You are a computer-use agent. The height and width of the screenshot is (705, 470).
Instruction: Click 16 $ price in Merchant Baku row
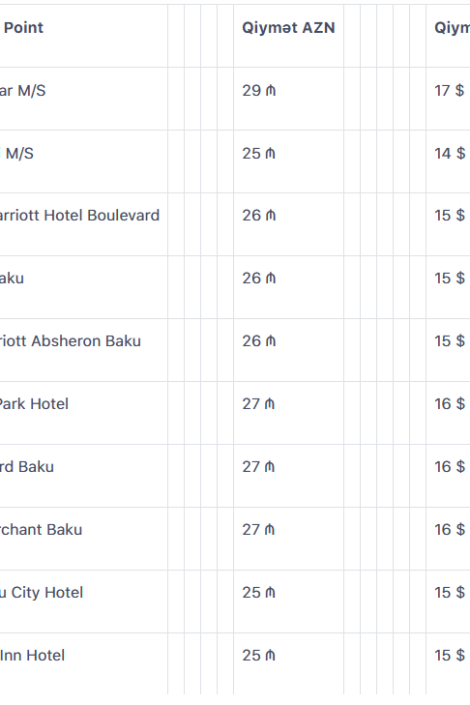click(449, 530)
